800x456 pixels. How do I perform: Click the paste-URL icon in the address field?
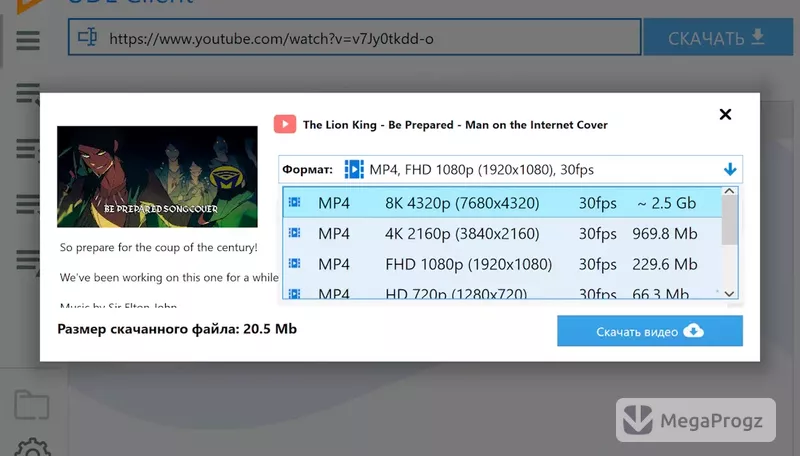[87, 37]
